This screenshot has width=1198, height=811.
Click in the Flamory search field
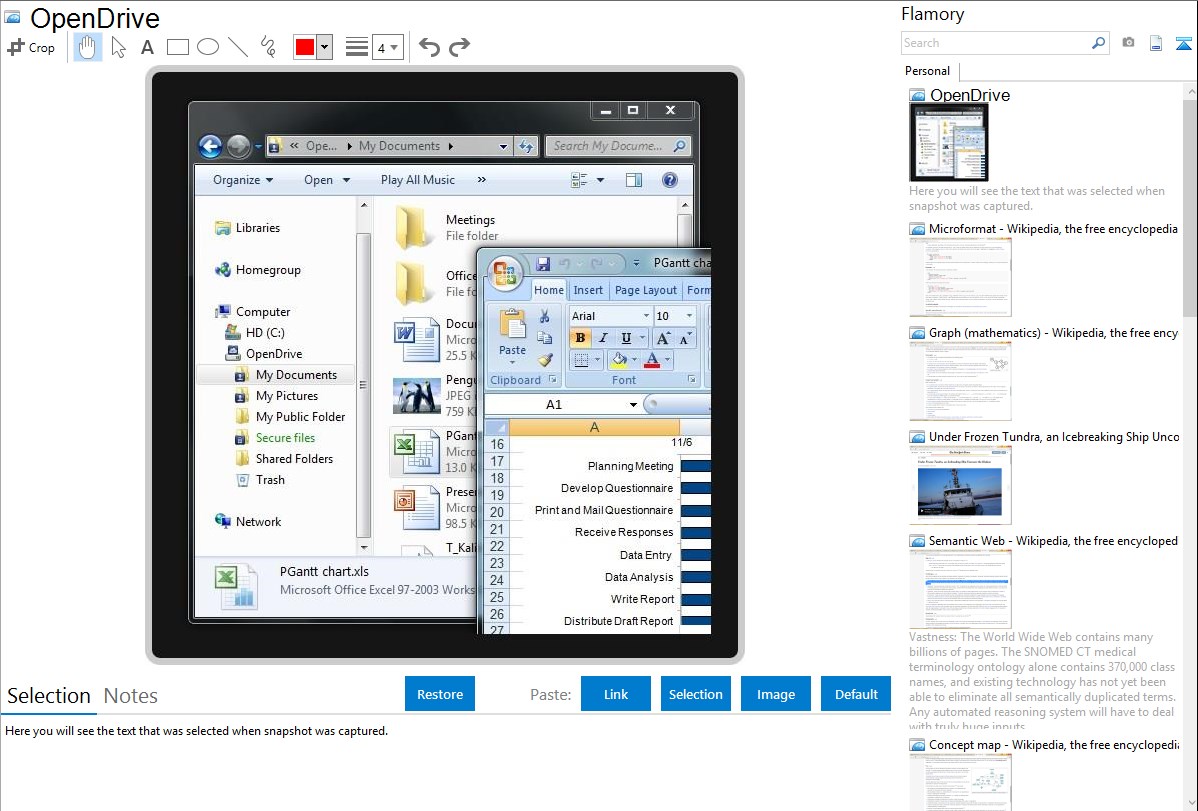tap(994, 43)
